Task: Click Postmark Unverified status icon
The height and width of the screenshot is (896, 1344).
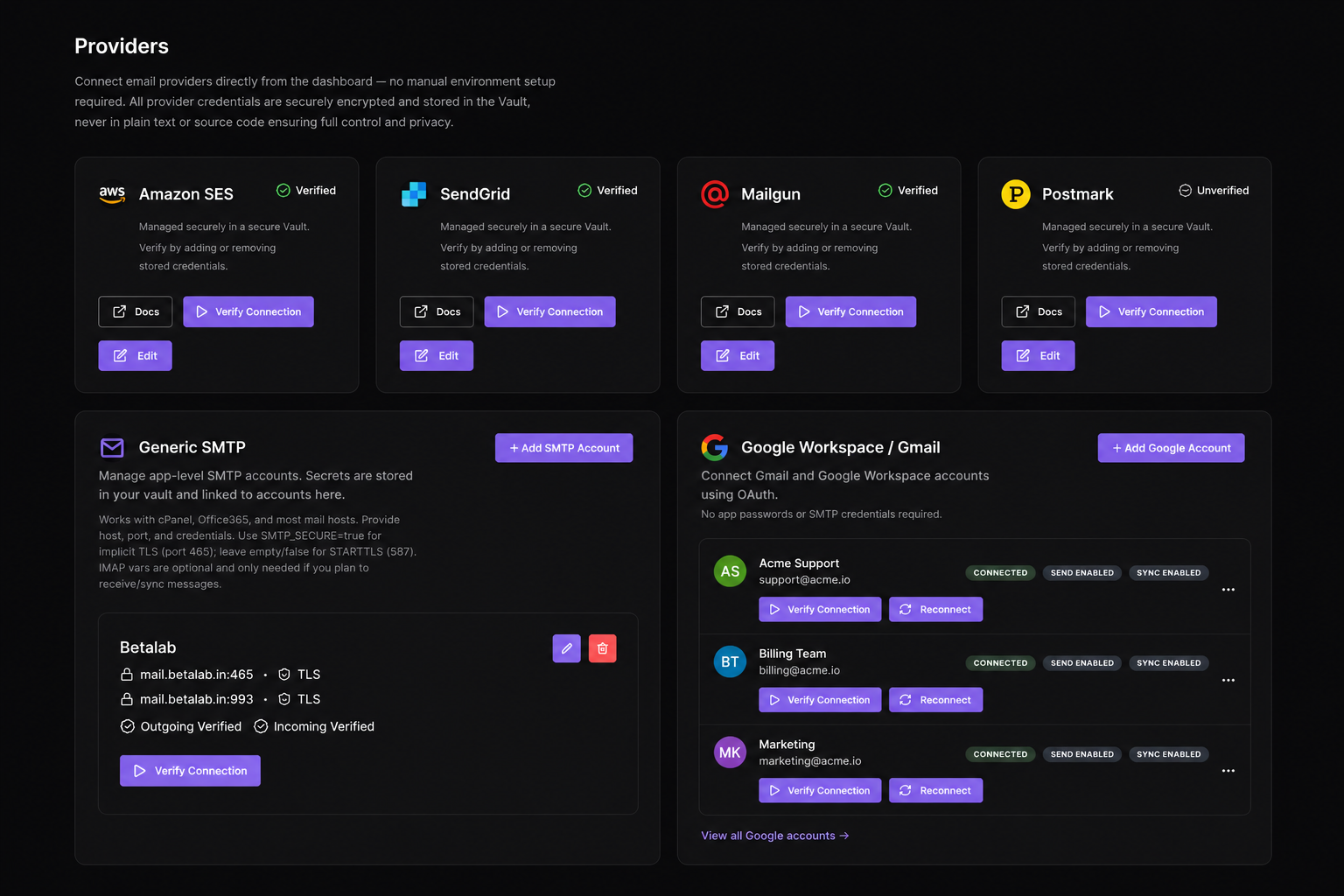Action: click(1186, 191)
